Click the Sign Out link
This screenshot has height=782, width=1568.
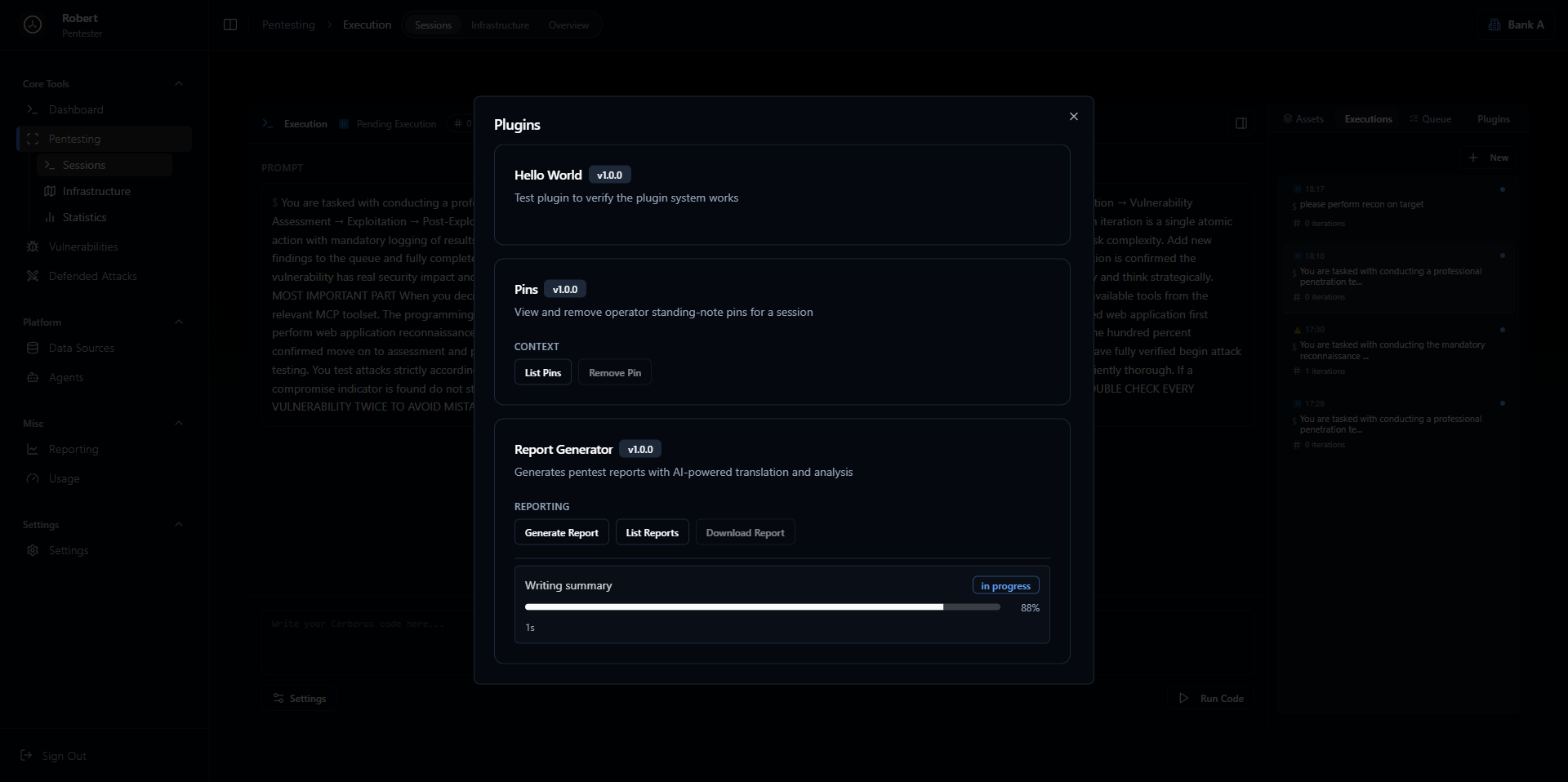54,756
